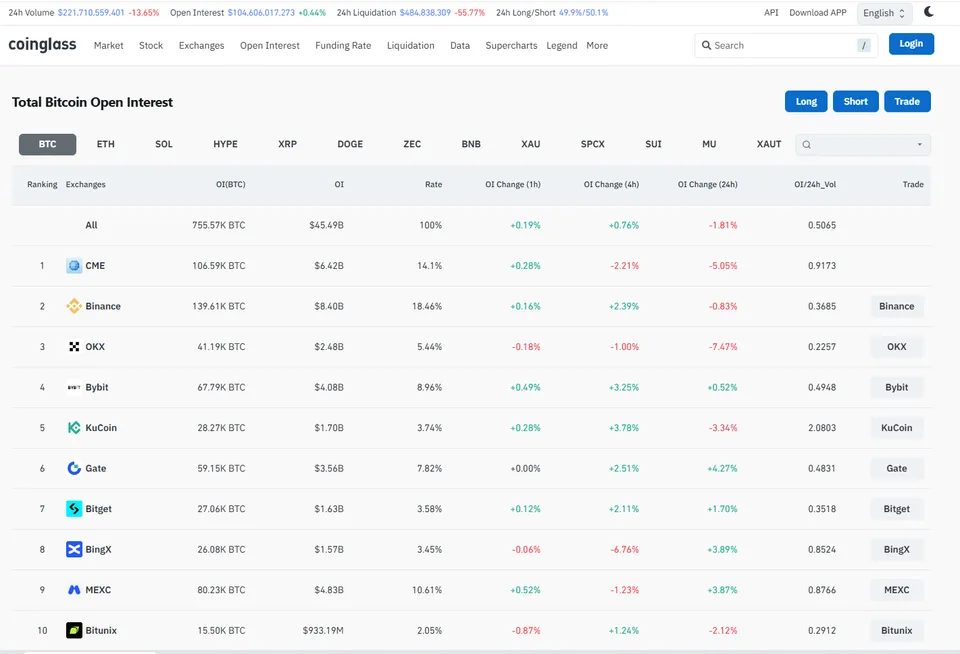Select the DOGE coin tab
The width and height of the screenshot is (960, 654).
pos(350,145)
